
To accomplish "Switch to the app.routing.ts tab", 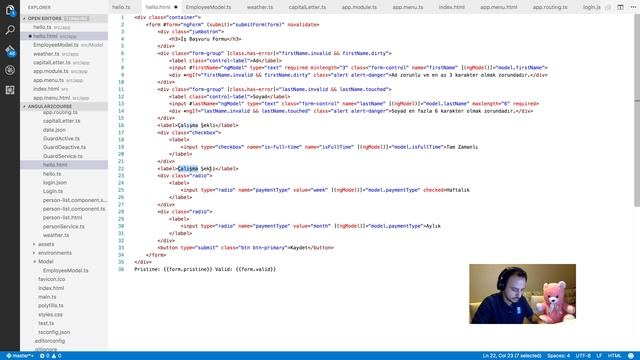I will click(550, 7).
